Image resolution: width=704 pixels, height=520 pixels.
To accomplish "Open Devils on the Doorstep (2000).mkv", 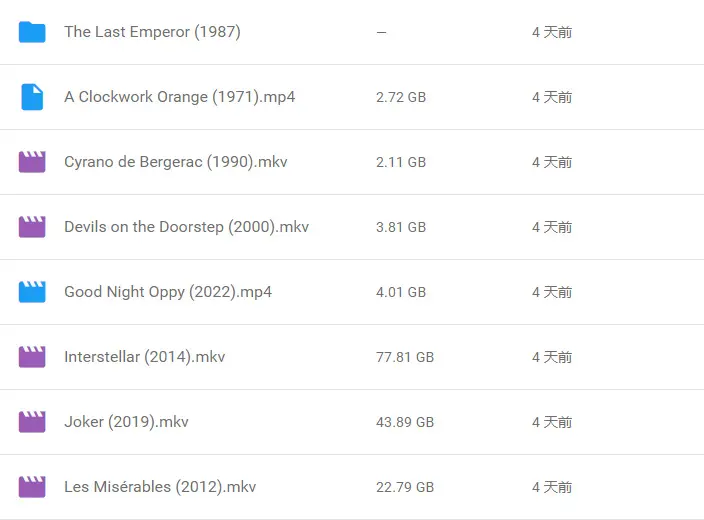I will 186,227.
